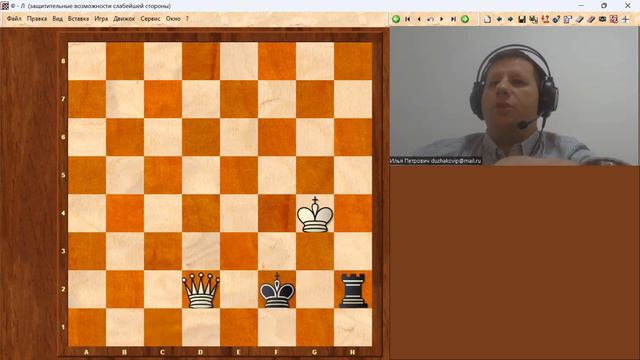Click the dark green left arrow icon
640x360 pixels.
click(x=499, y=19)
